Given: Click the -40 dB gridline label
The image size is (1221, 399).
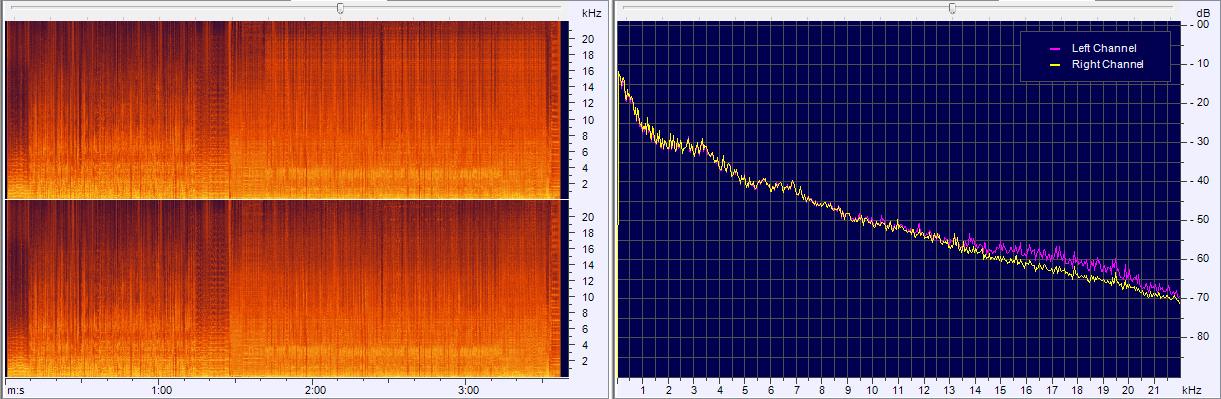Looking at the screenshot, I should pos(1203,181).
